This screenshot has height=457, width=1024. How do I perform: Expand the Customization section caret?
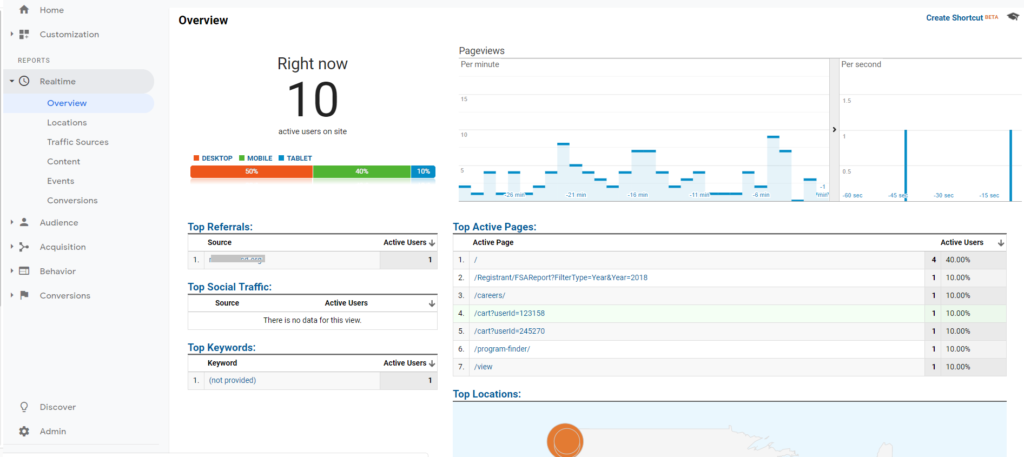pos(12,34)
